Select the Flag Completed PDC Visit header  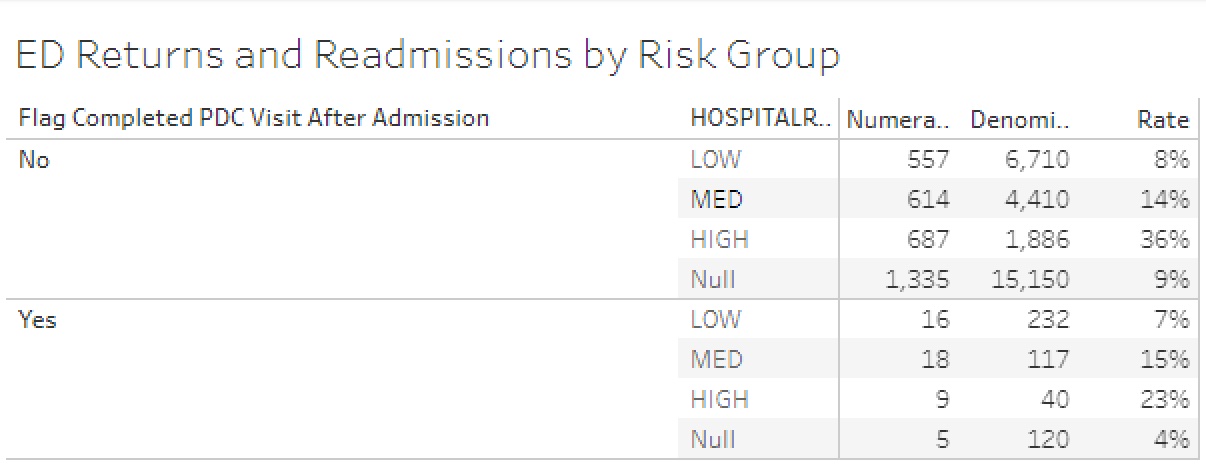[254, 119]
